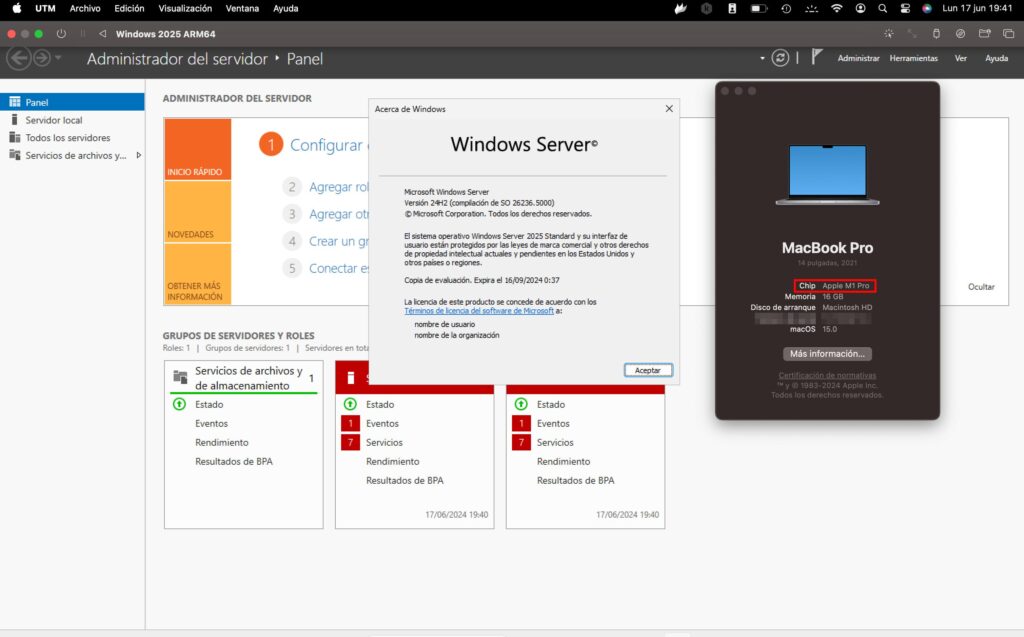Click the UTM restart triangle icon
1024x637 pixels.
[103, 33]
